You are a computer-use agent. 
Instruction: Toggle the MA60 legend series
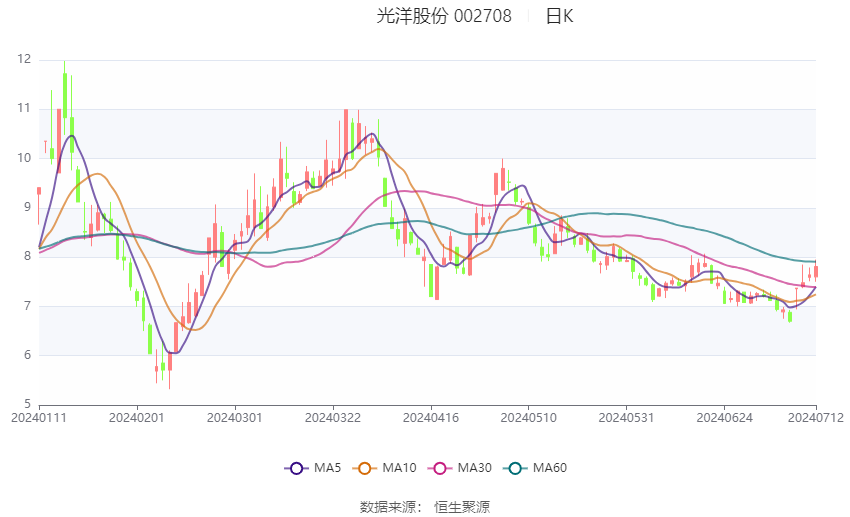click(535, 468)
